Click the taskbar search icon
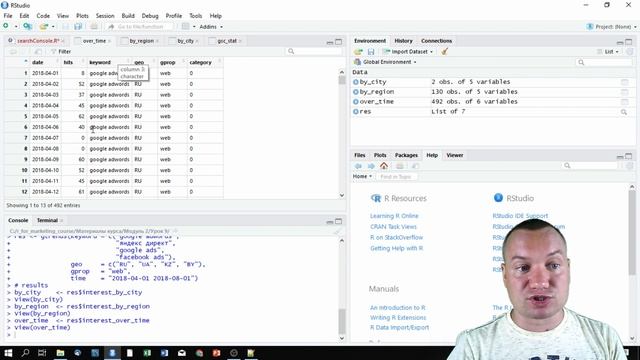The image size is (640, 360). pos(25,353)
